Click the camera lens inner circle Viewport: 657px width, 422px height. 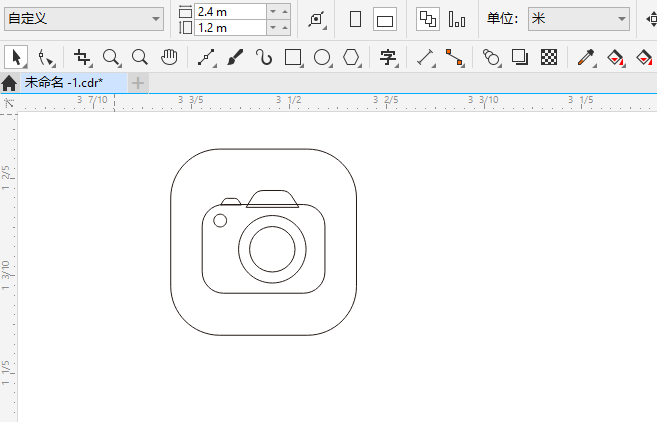tap(272, 249)
